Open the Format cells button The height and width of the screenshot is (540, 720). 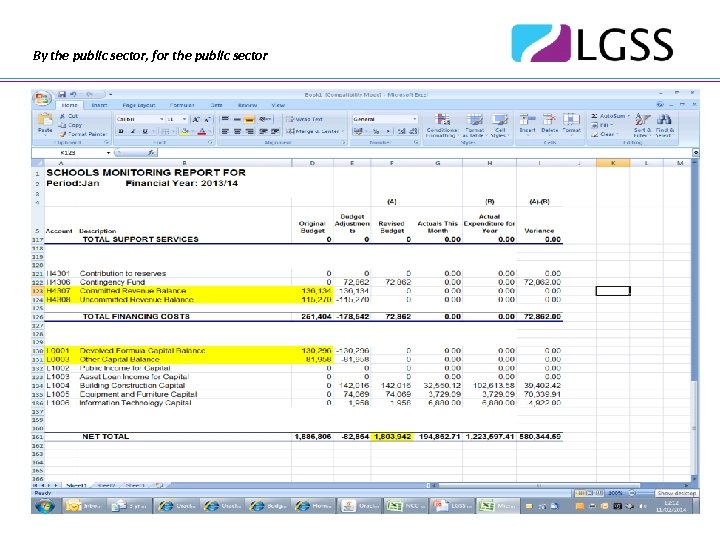571,124
